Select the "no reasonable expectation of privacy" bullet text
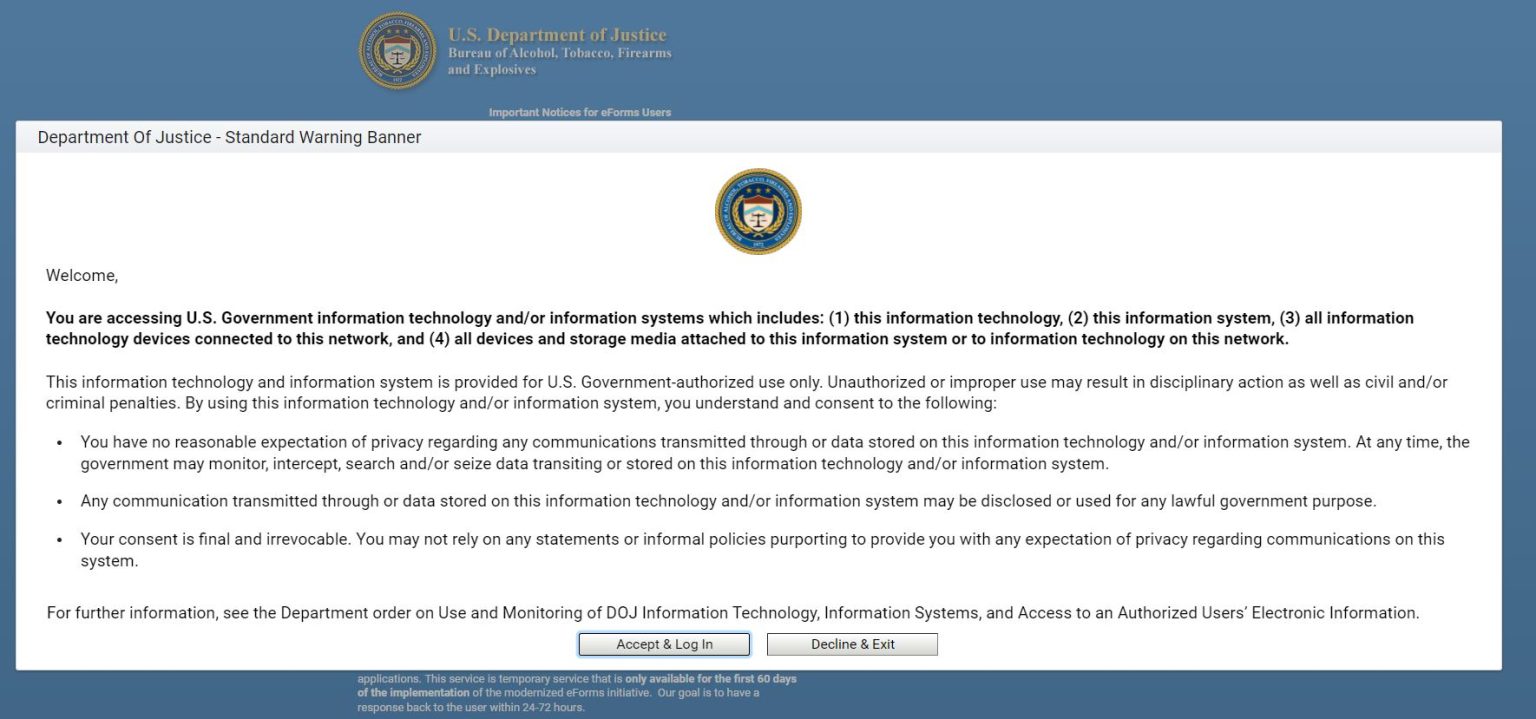Image resolution: width=1536 pixels, height=719 pixels. click(774, 452)
